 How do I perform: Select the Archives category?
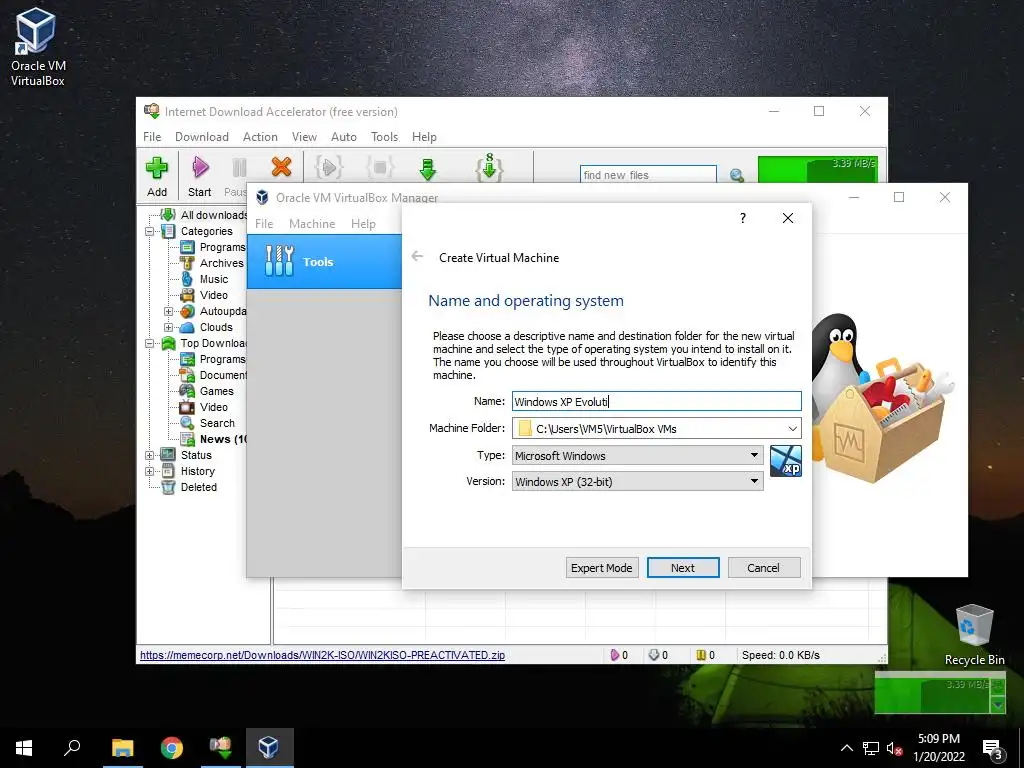(221, 263)
